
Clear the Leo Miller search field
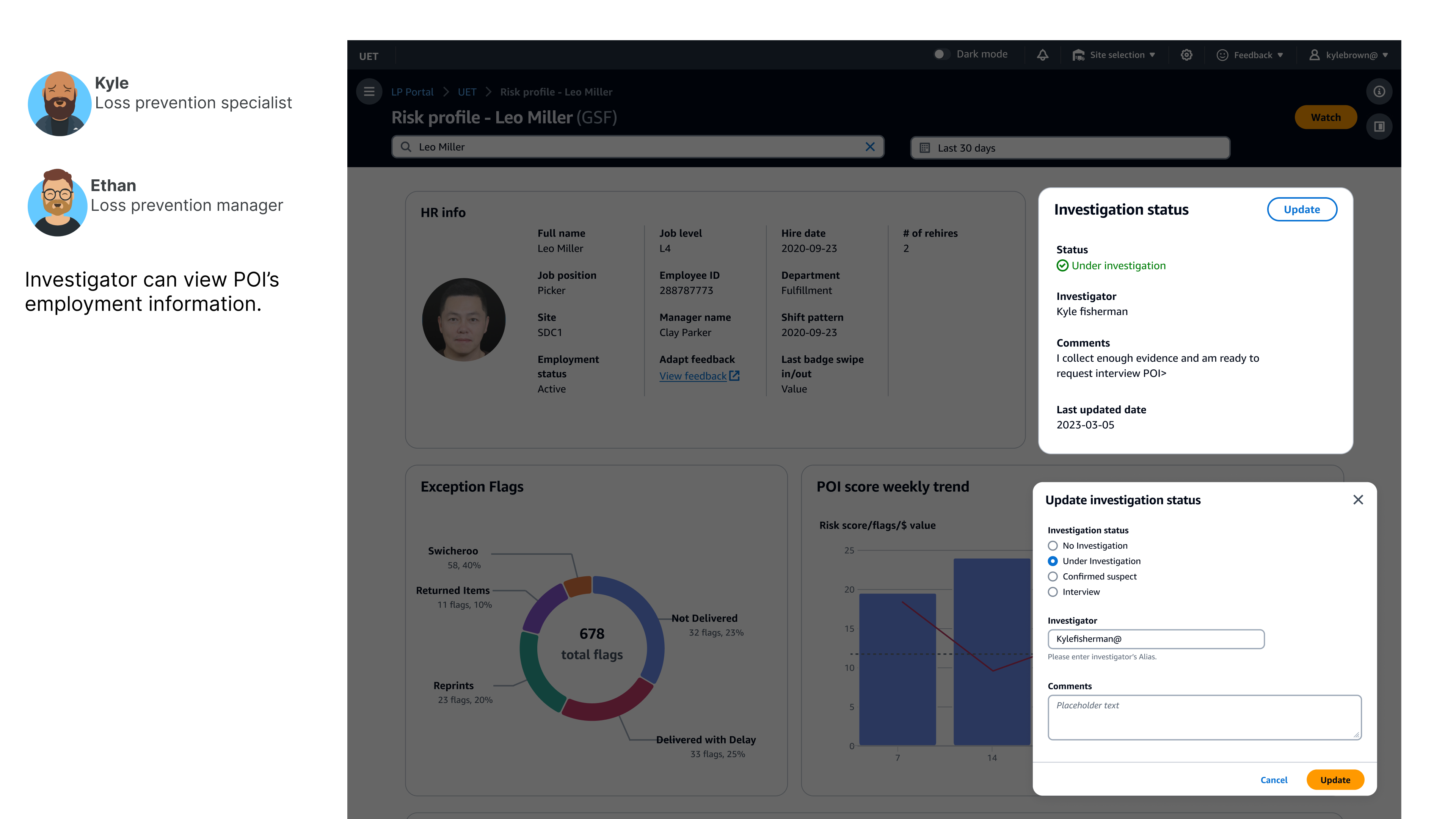click(x=870, y=147)
